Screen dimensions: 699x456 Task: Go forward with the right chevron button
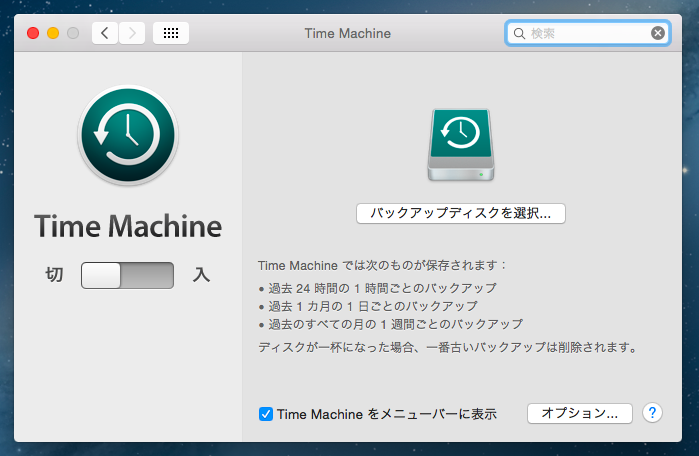coord(132,33)
